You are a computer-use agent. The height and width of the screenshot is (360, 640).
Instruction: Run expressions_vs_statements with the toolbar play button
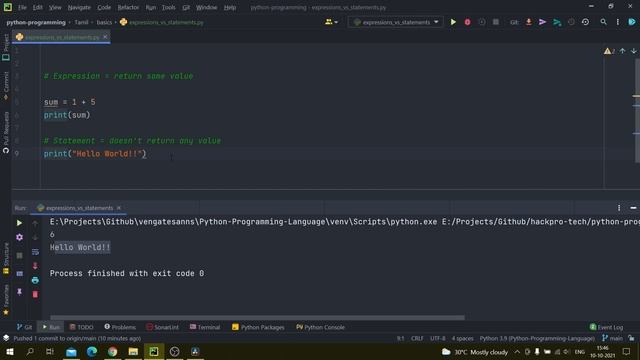click(453, 22)
